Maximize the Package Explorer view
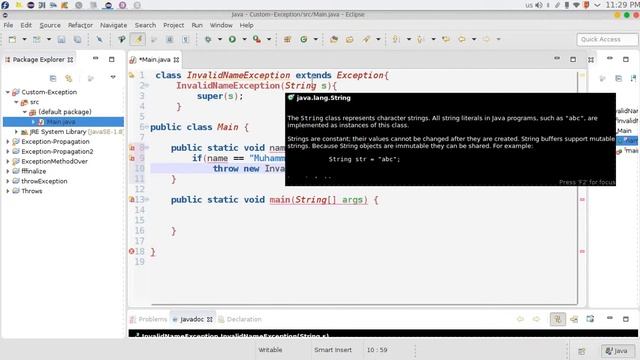 click(x=112, y=59)
